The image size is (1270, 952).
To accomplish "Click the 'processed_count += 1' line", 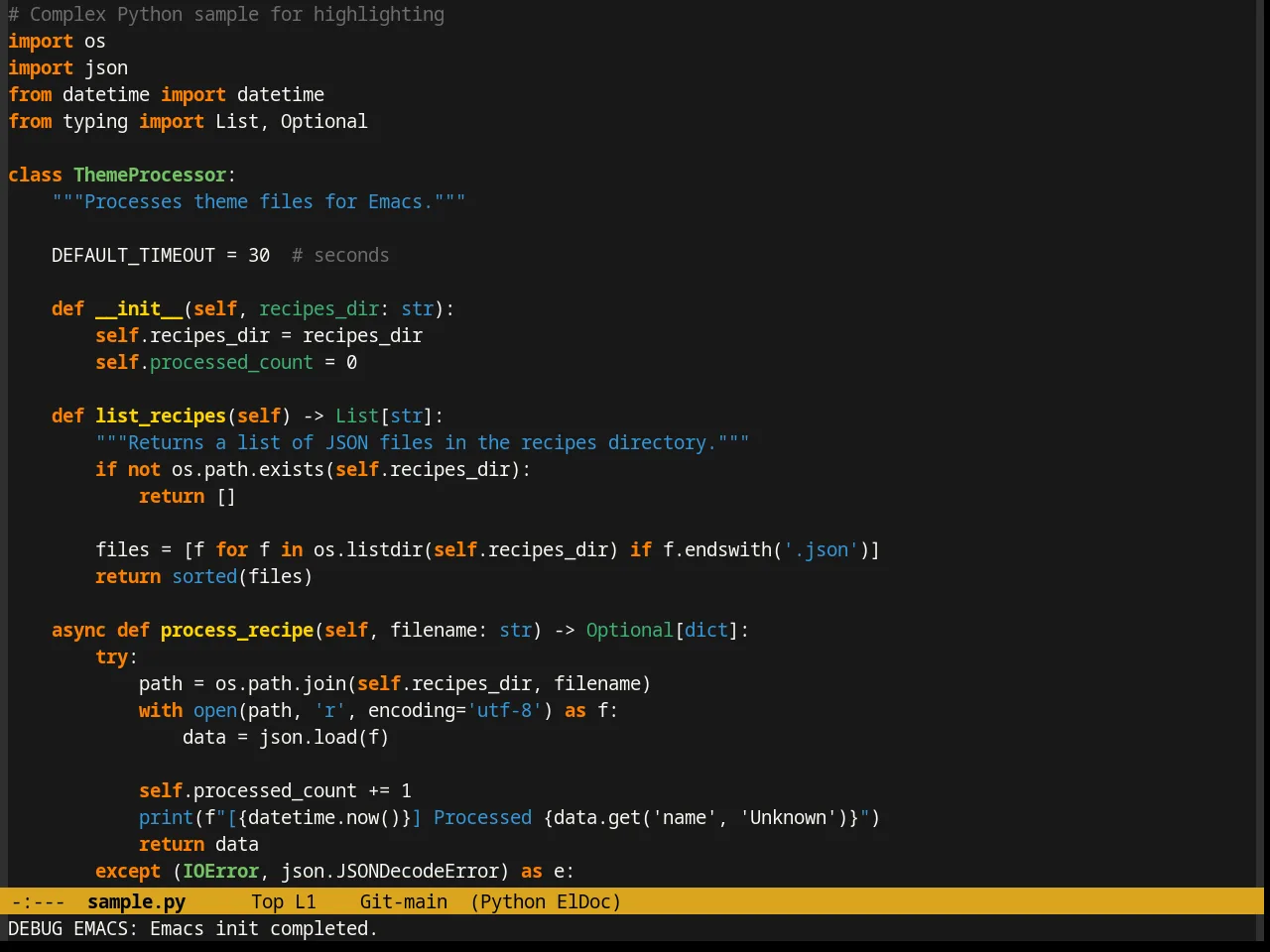I will [275, 790].
